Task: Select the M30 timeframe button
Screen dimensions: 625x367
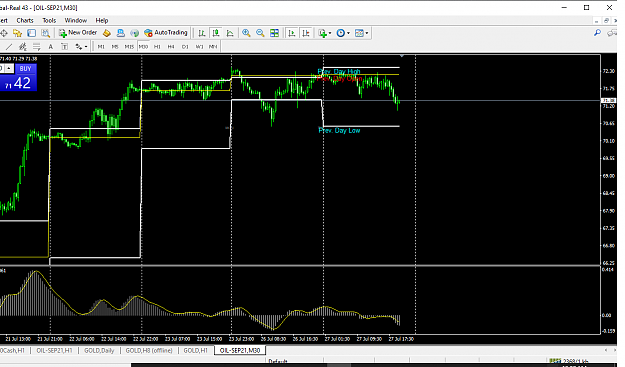Action: click(x=143, y=47)
